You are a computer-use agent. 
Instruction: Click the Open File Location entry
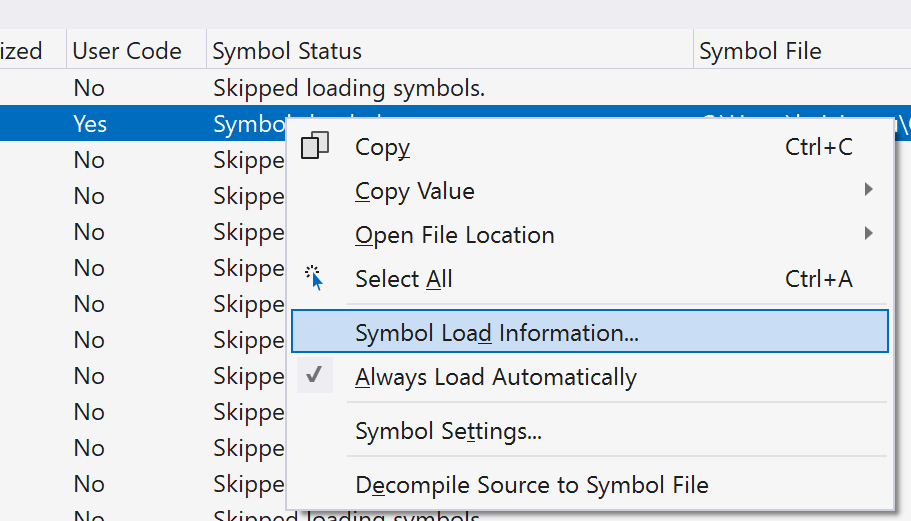454,235
